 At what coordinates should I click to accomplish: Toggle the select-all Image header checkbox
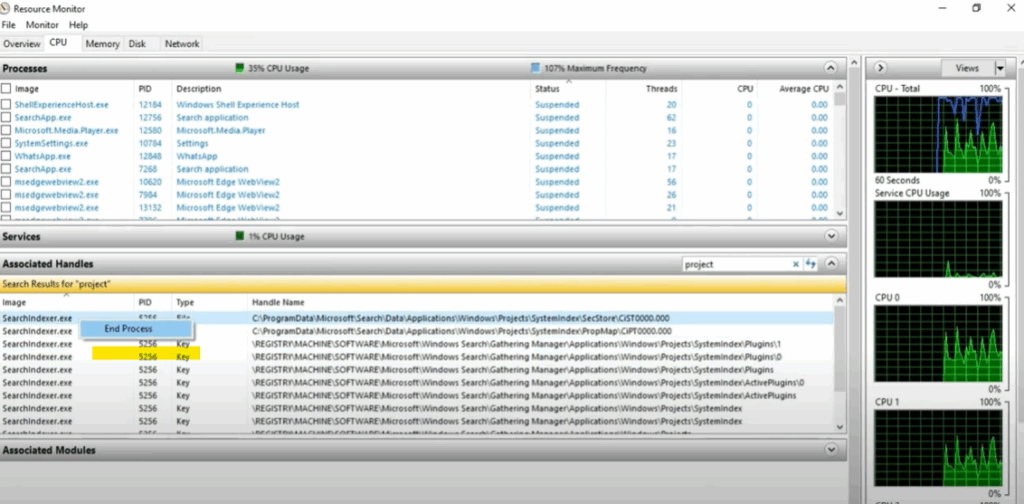click(x=7, y=89)
